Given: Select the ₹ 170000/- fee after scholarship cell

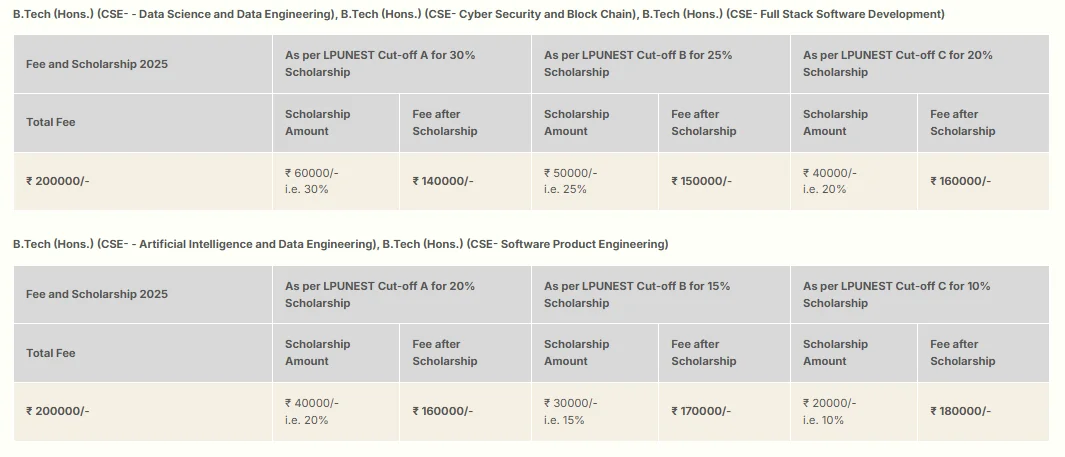Looking at the screenshot, I should 724,412.
